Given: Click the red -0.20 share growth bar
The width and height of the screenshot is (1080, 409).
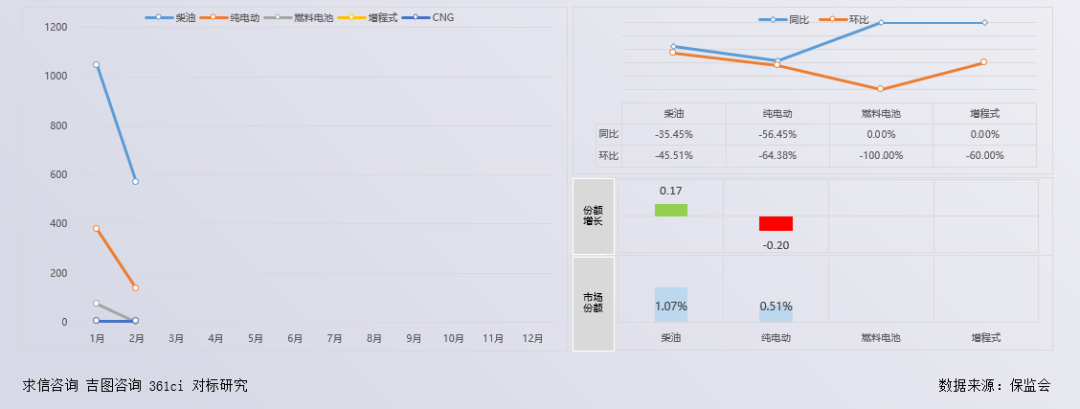Looking at the screenshot, I should coord(775,223).
